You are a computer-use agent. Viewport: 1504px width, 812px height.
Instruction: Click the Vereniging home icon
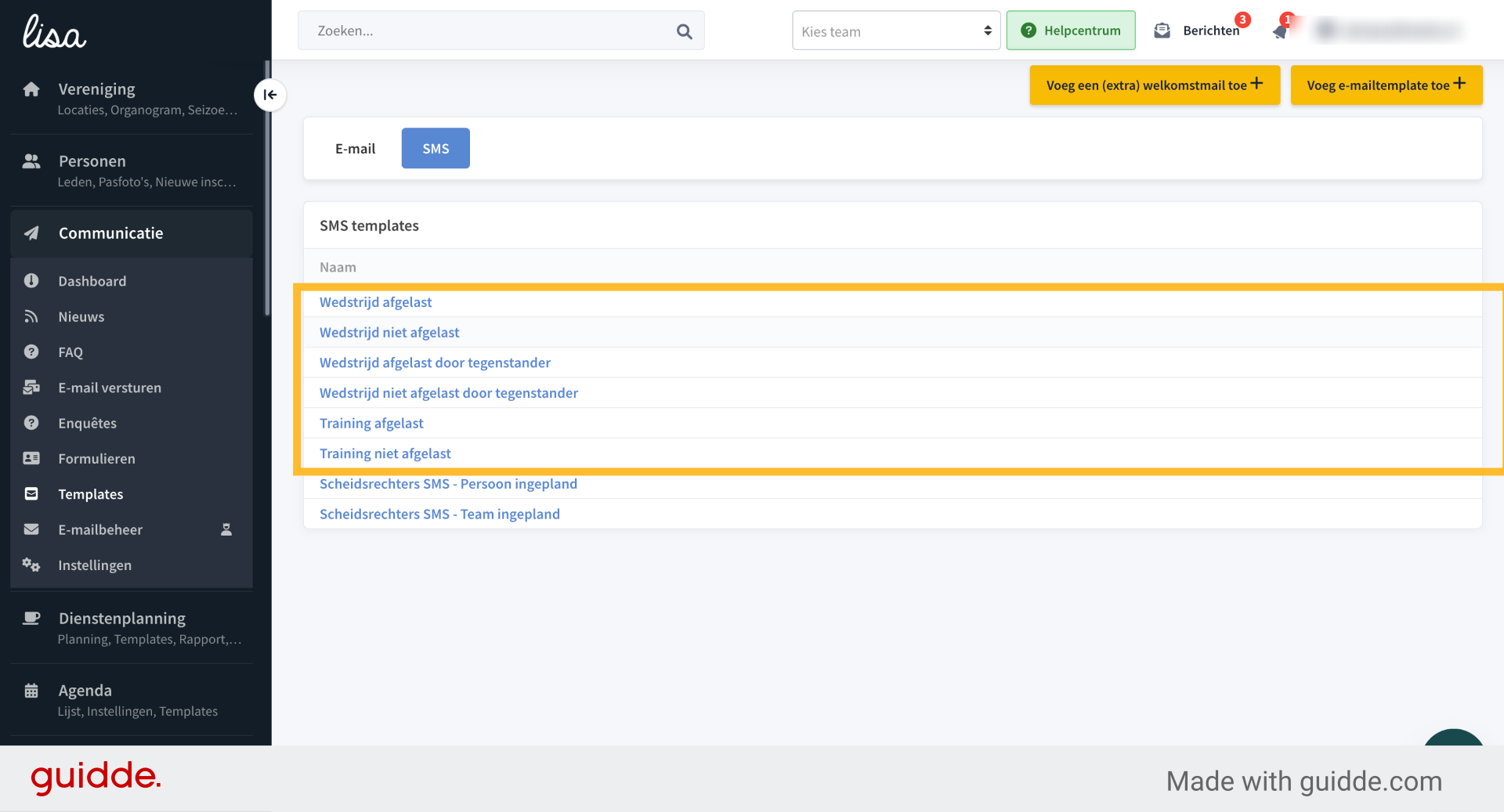click(x=31, y=89)
